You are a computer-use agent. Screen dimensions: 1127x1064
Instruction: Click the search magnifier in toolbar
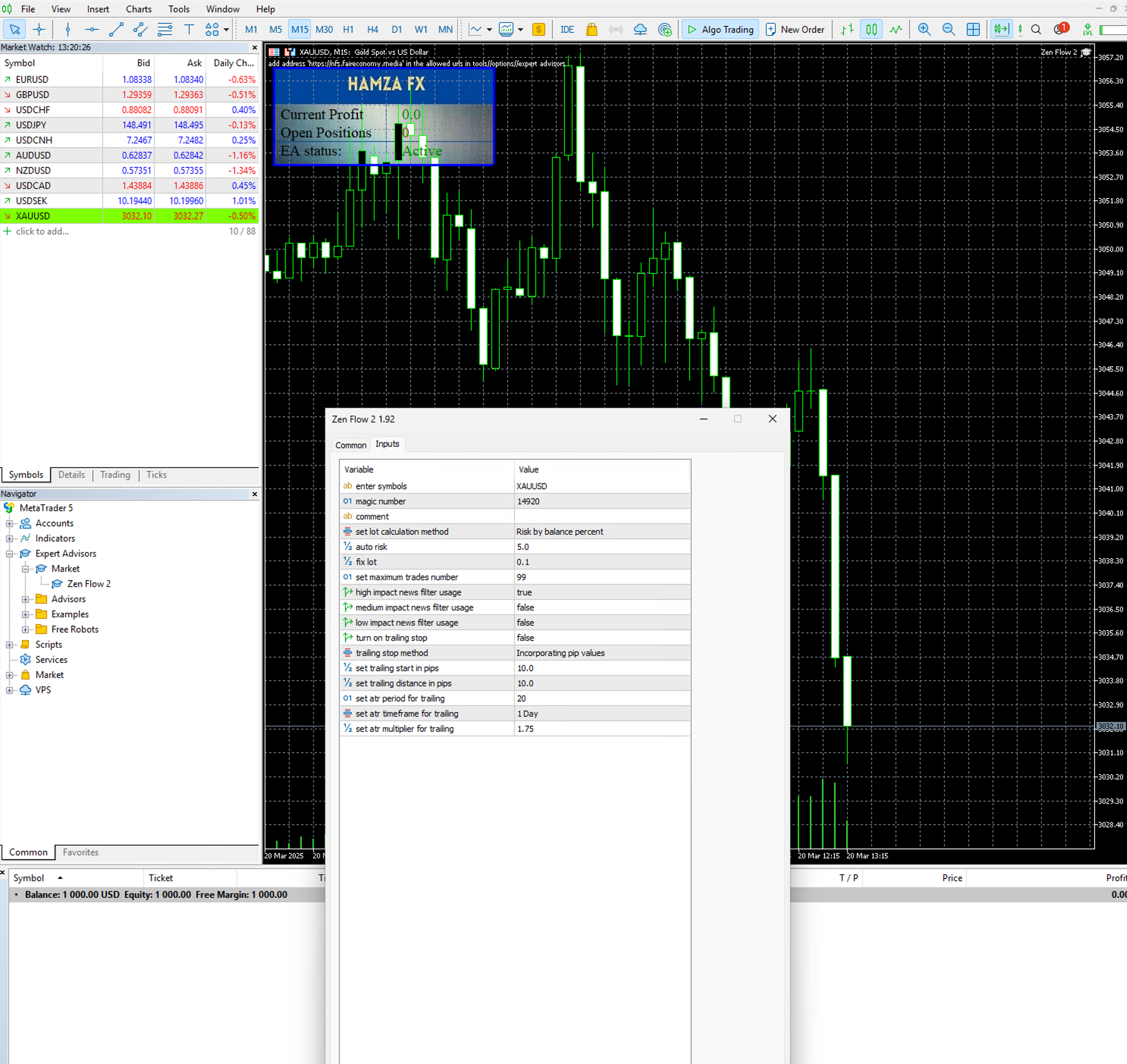(1036, 30)
